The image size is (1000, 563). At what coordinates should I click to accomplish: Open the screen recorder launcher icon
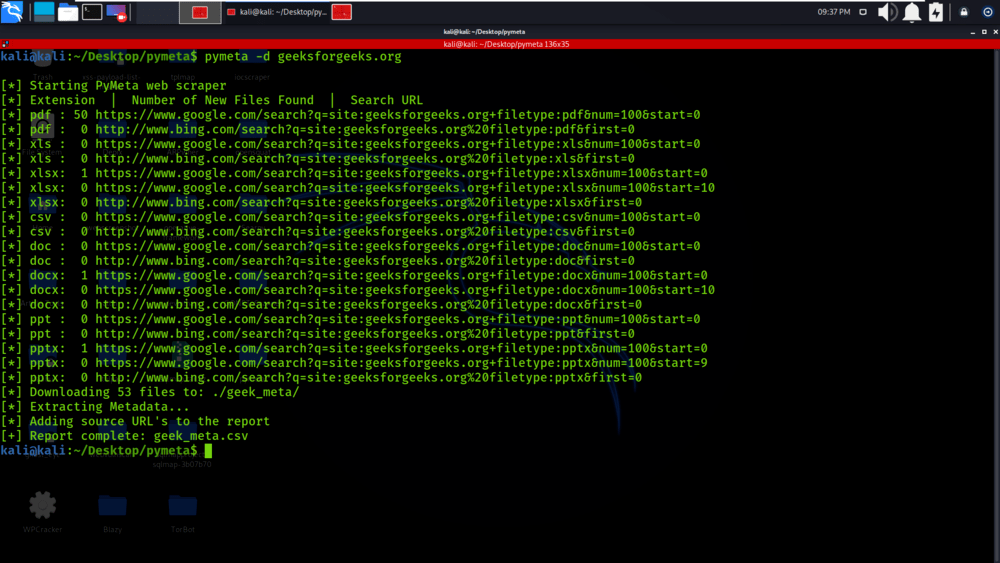pyautogui.click(x=117, y=12)
